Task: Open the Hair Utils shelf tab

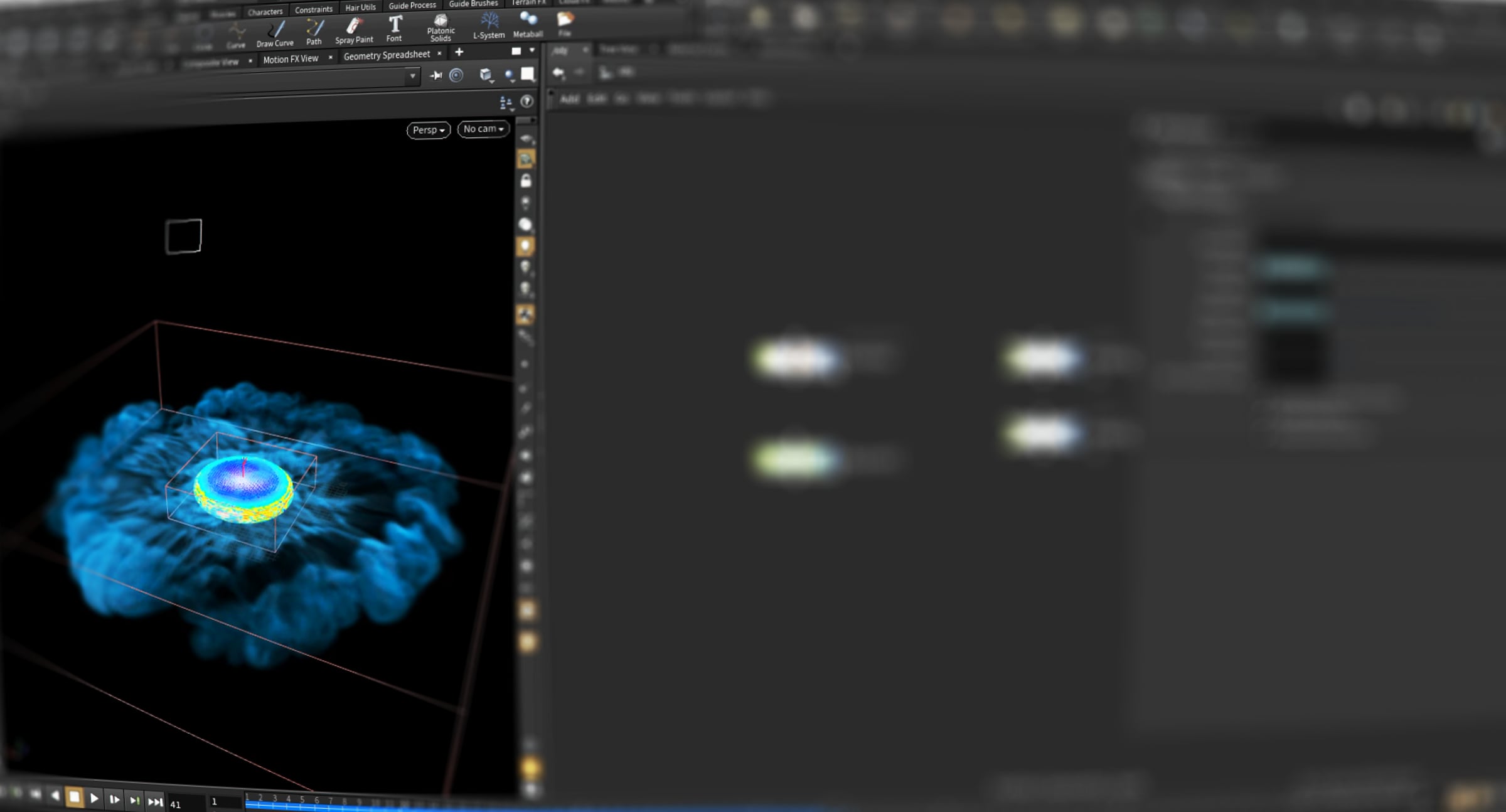Action: pos(360,8)
